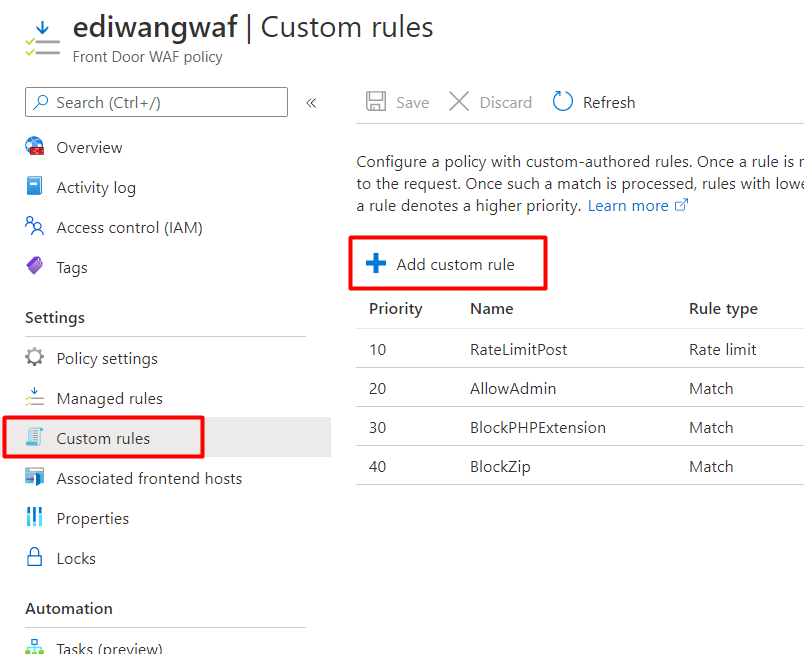The width and height of the screenshot is (804, 654).
Task: Click the Overview globe icon
Action: pos(34,146)
